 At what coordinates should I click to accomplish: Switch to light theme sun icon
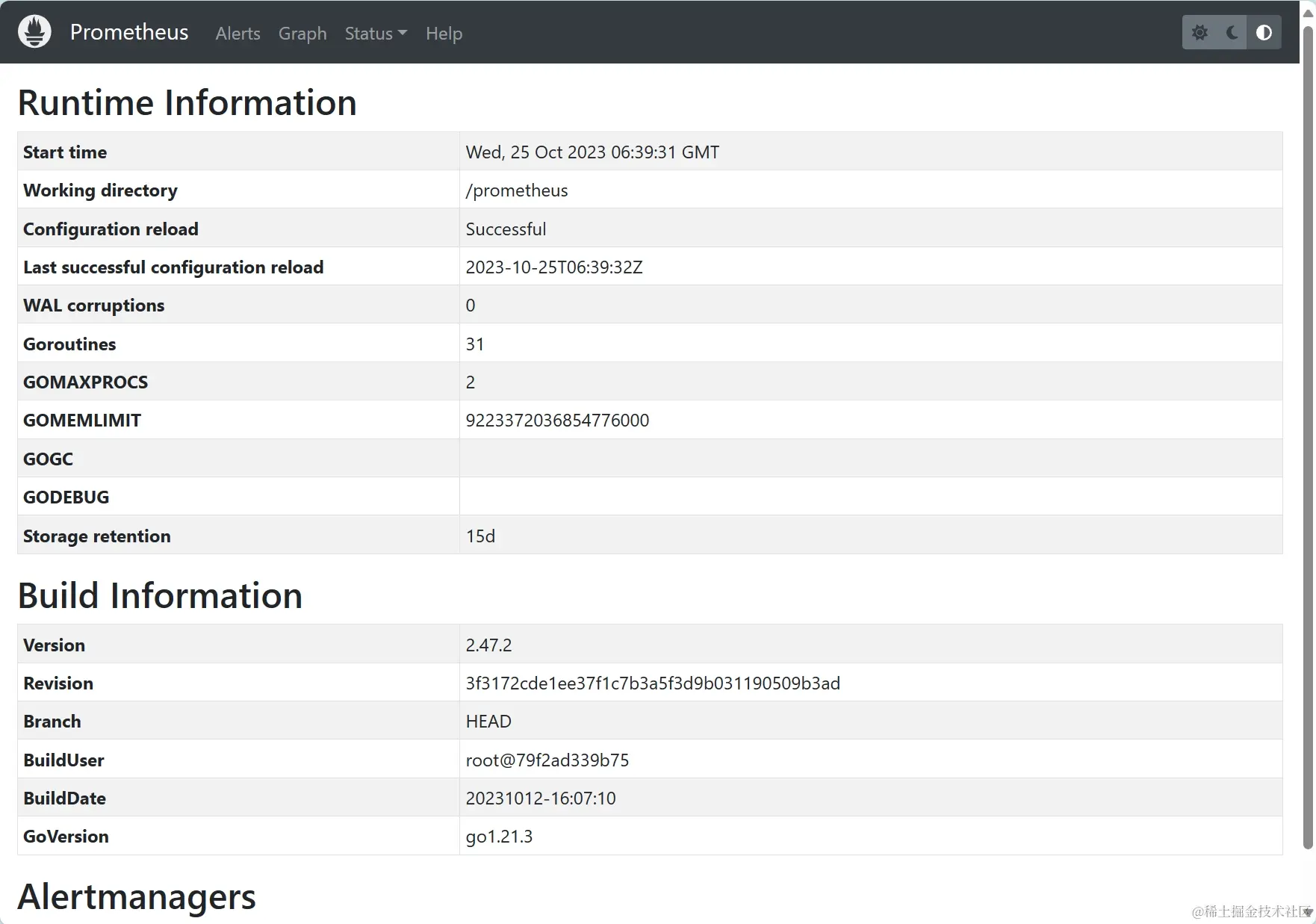point(1199,33)
